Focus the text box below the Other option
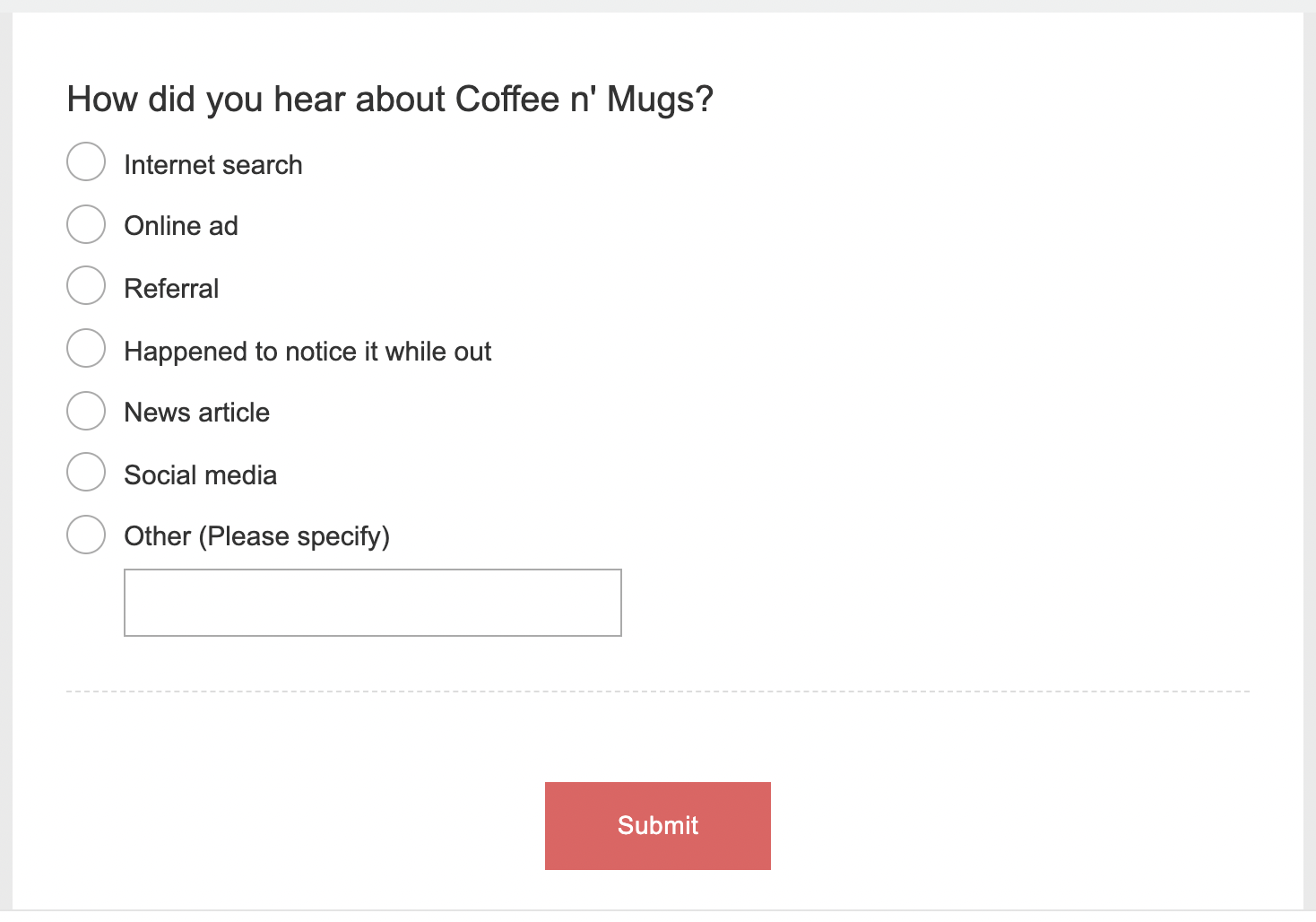1316x922 pixels. (x=372, y=603)
